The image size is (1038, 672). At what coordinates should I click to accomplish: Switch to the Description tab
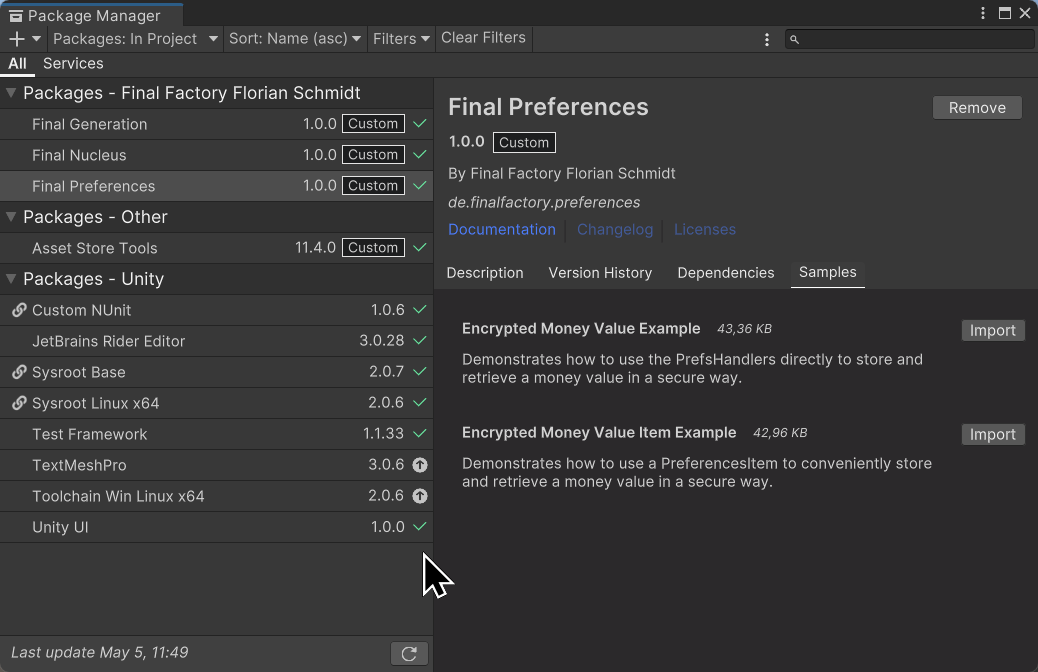point(485,273)
